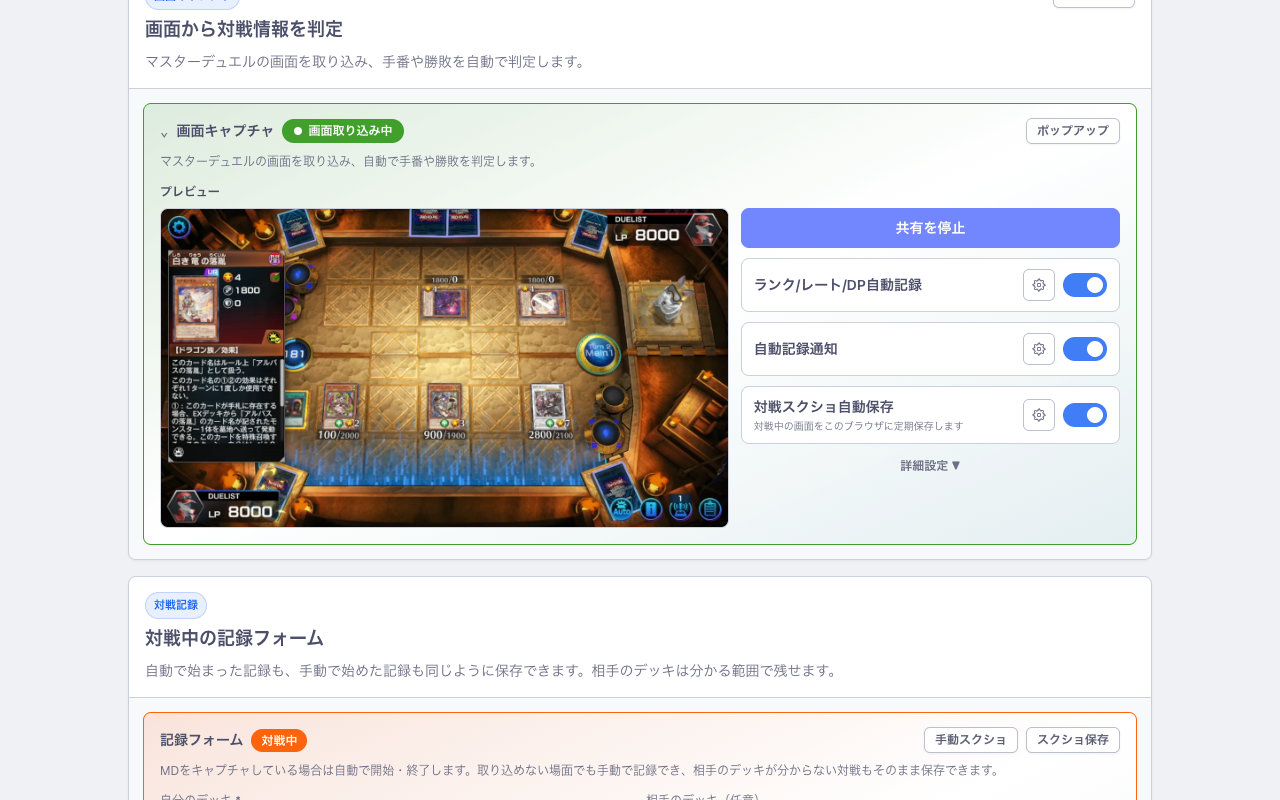This screenshot has height=800, width=1280.
Task: Click the 対戦中 status badge
Action: click(x=279, y=741)
